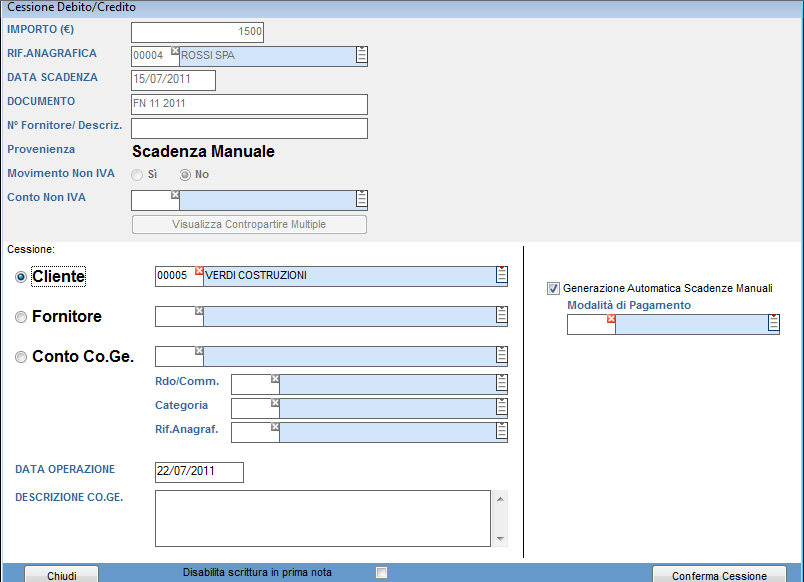
Task: Click the clear X icon in the Categoria field
Action: 274,403
